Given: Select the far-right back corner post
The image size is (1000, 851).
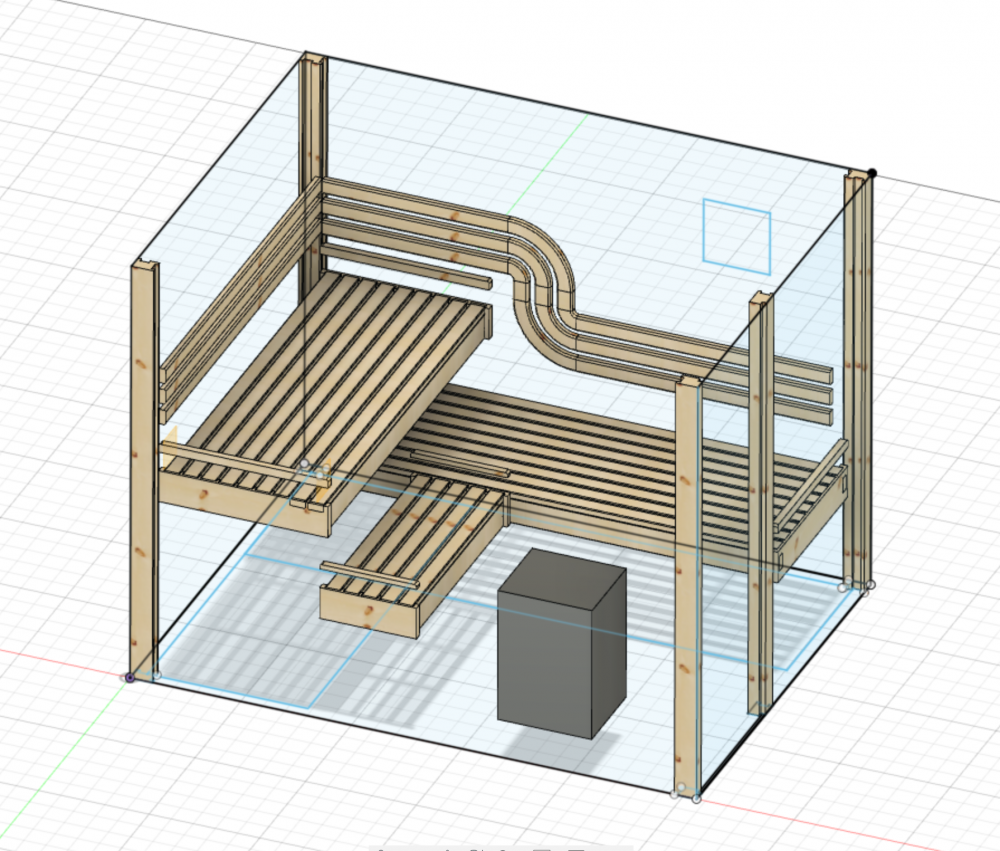Looking at the screenshot, I should pos(858,380).
